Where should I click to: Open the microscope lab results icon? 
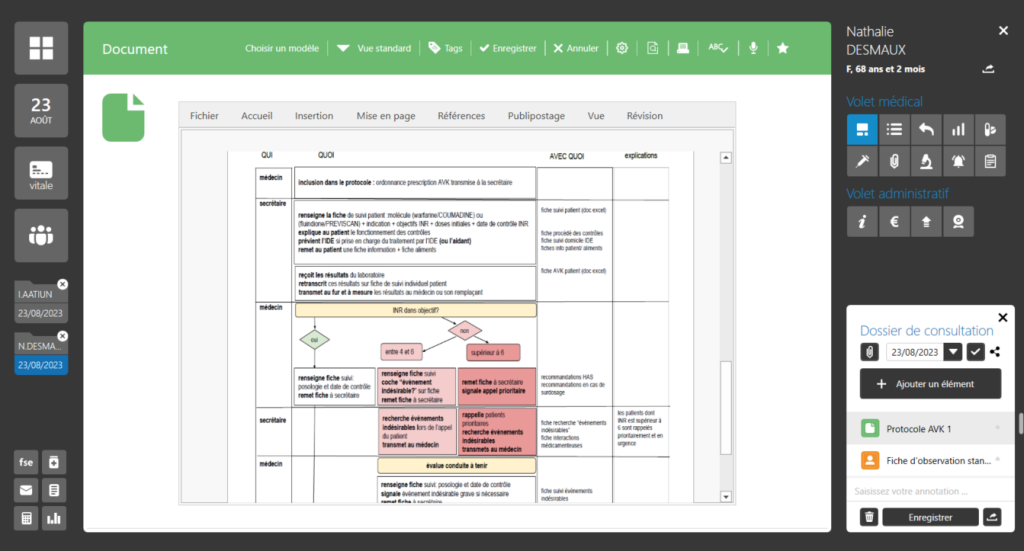[927, 161]
